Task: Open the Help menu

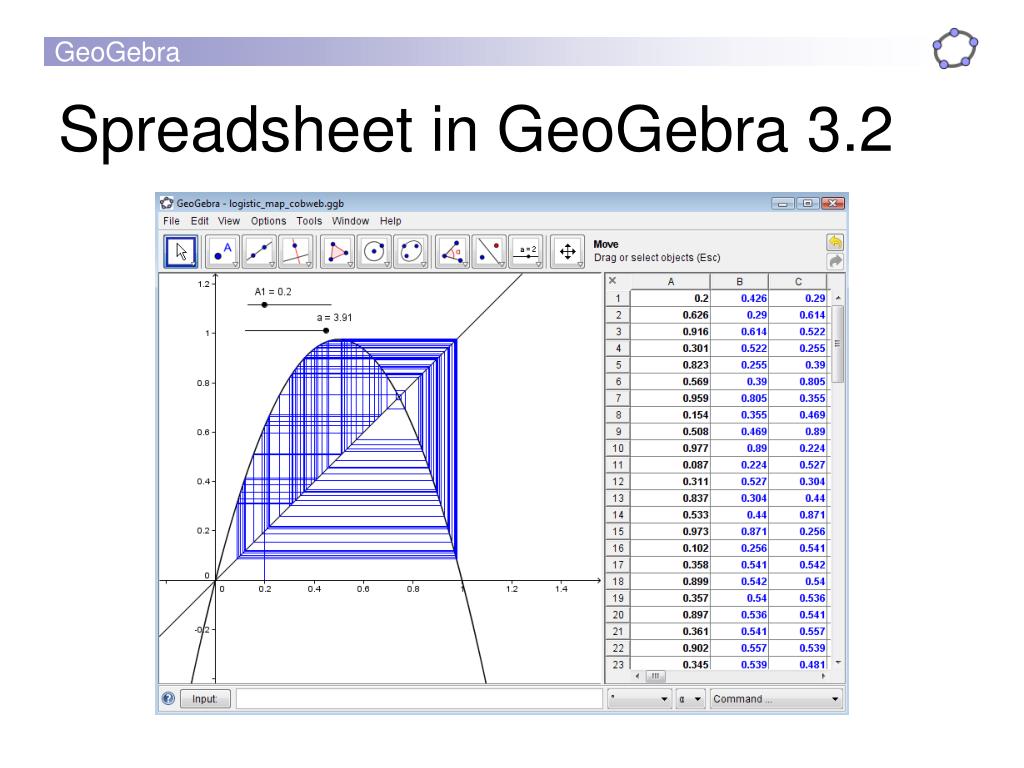Action: tap(391, 221)
